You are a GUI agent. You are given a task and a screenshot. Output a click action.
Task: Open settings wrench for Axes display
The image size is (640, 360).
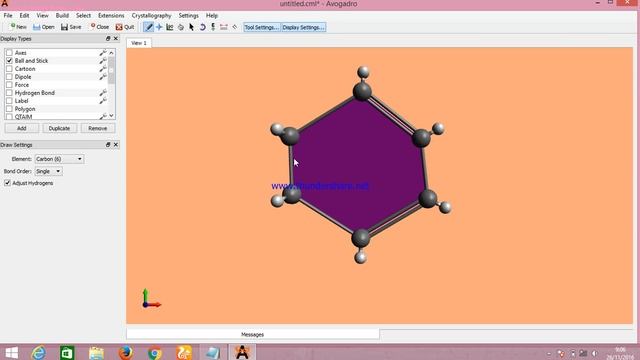[x=103, y=53]
